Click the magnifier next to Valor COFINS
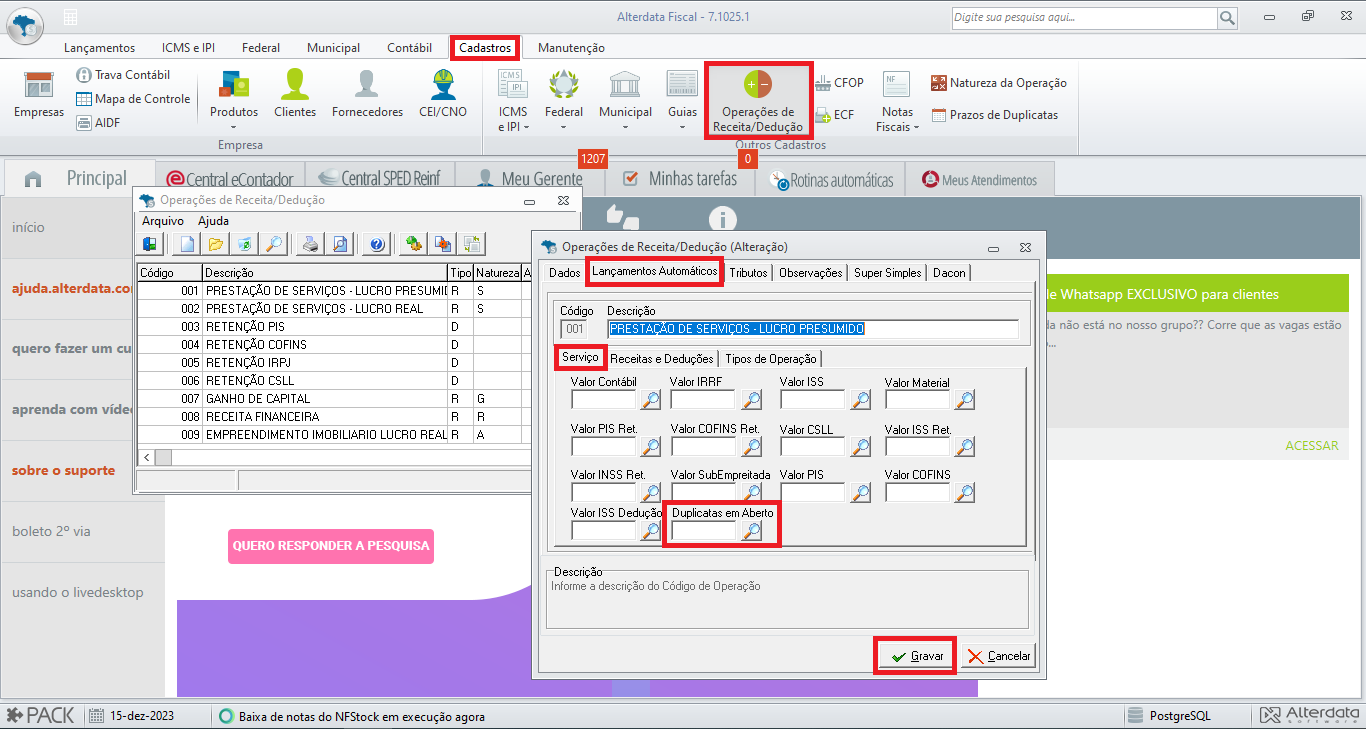The height and width of the screenshot is (729, 1366). point(964,492)
